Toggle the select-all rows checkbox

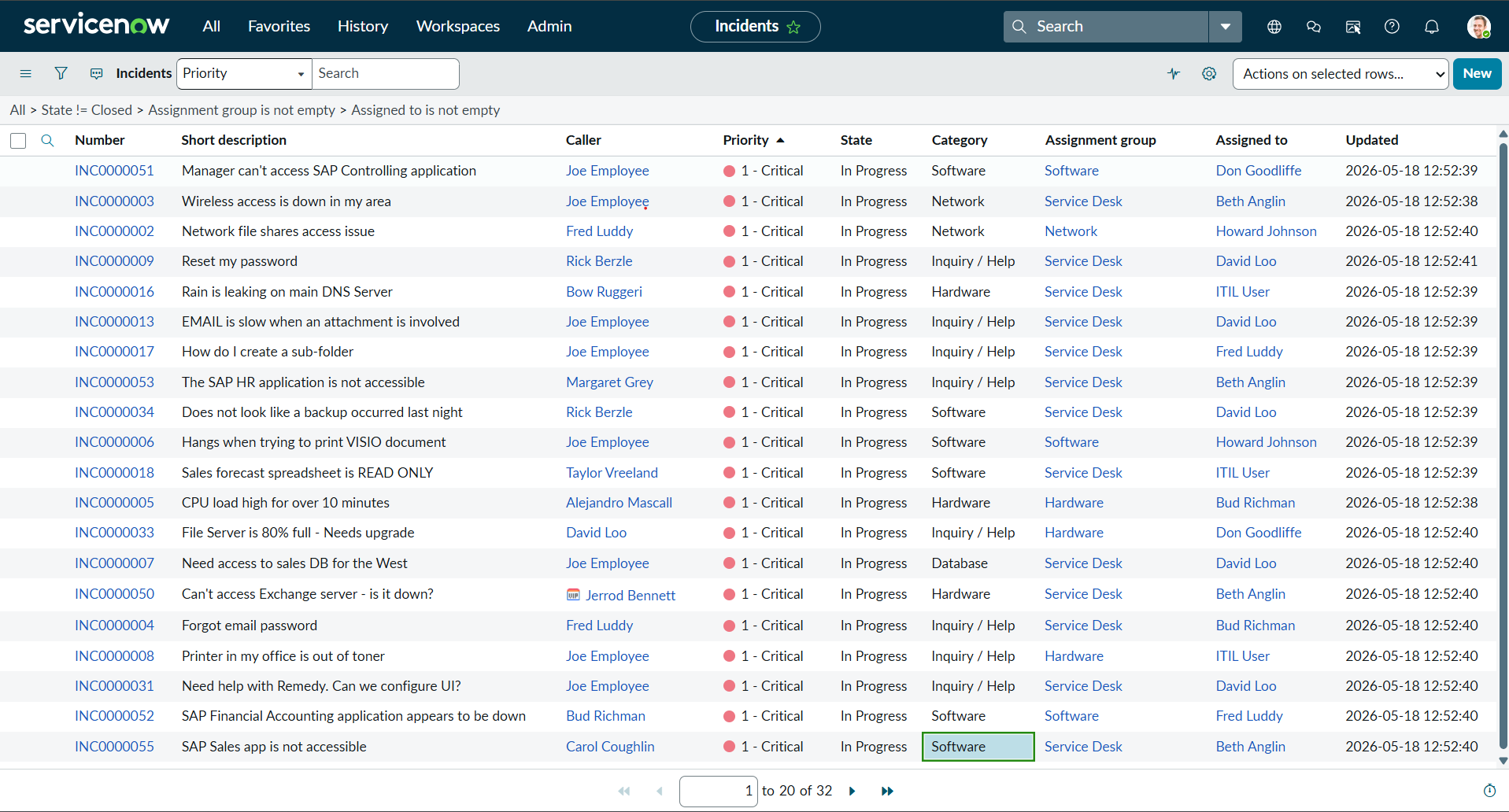point(18,141)
